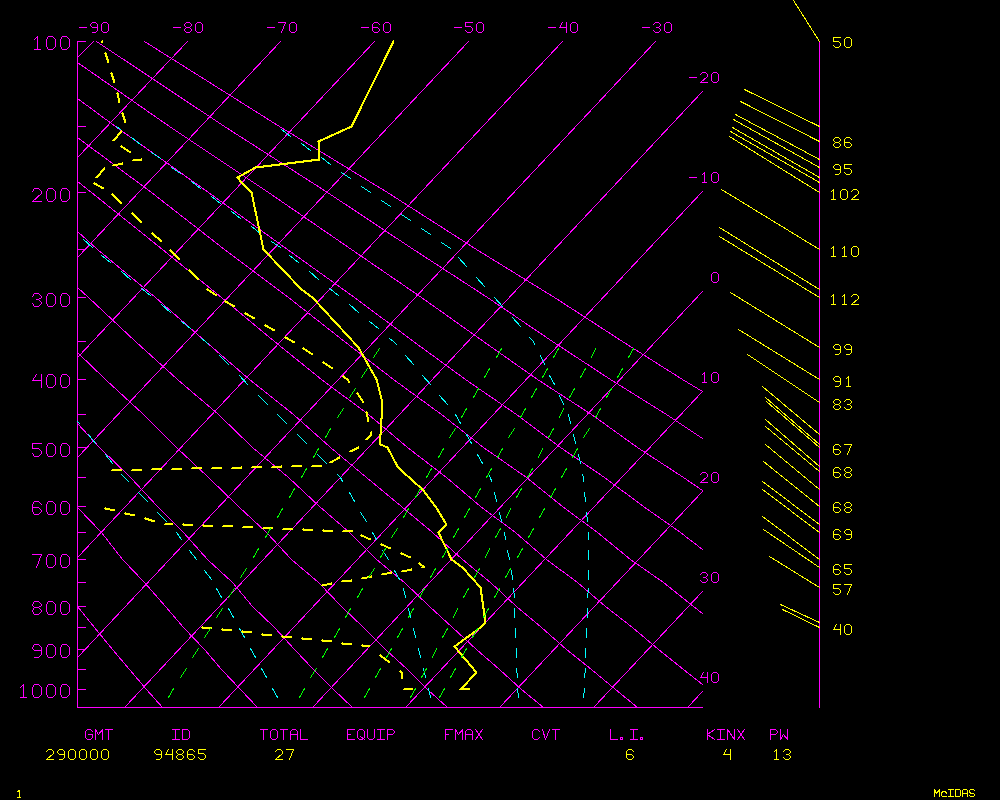1000x800 pixels.
Task: Select the EQUIP header label
Action: [x=370, y=735]
